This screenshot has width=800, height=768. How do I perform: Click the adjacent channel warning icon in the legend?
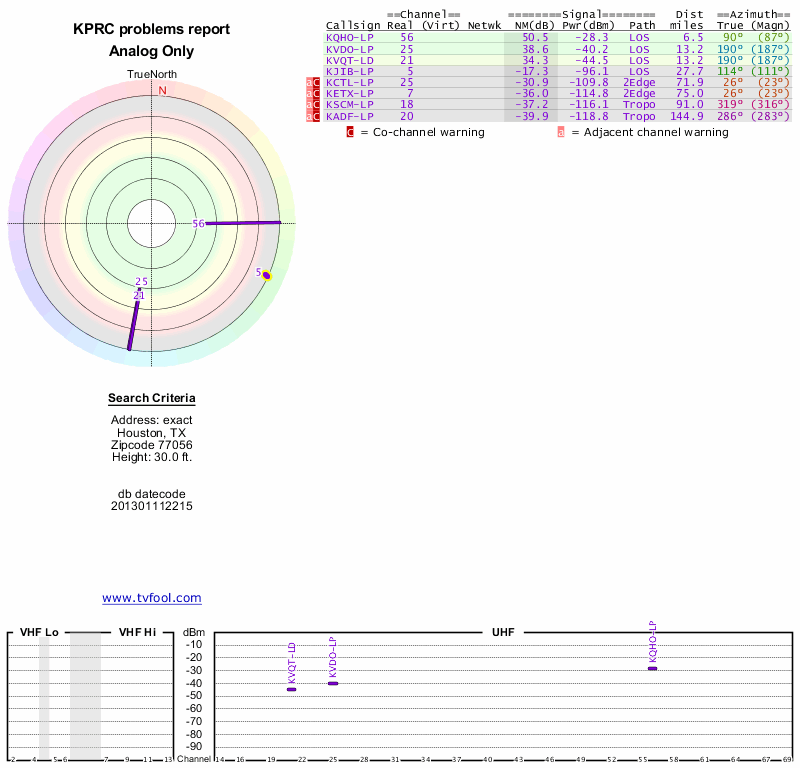pos(561,132)
